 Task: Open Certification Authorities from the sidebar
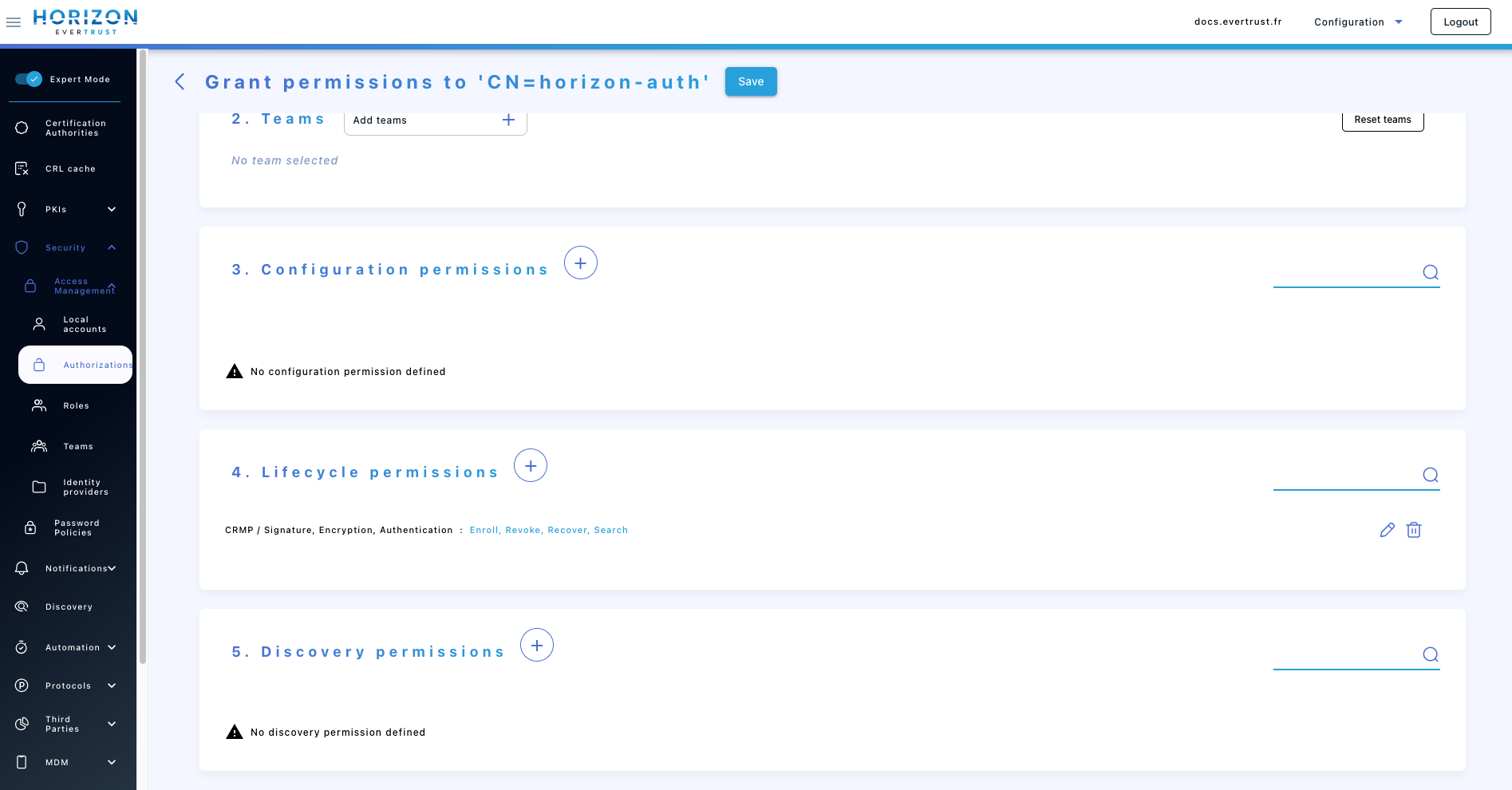point(68,128)
